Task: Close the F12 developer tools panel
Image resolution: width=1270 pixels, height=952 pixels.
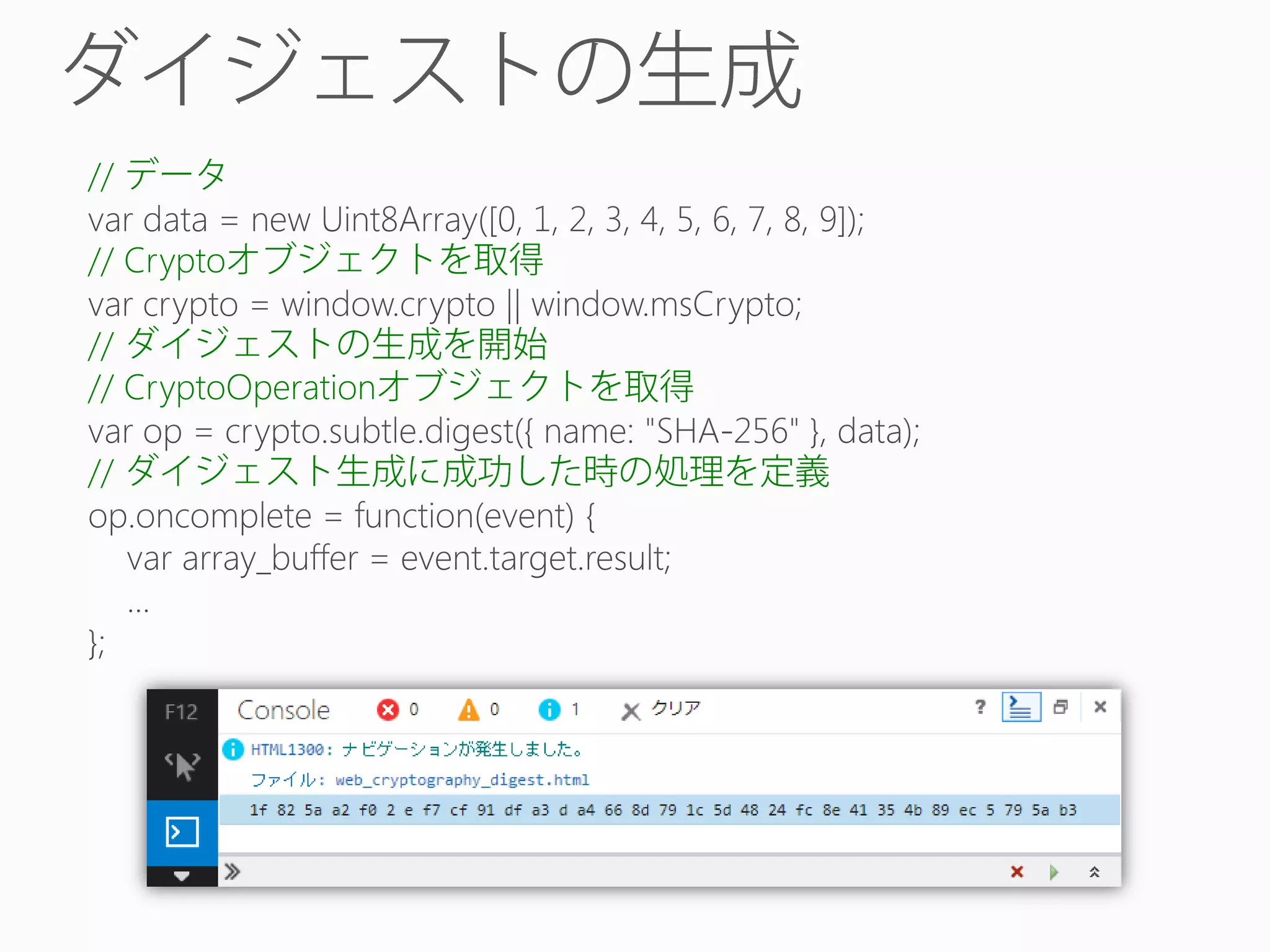Action: click(x=1100, y=707)
